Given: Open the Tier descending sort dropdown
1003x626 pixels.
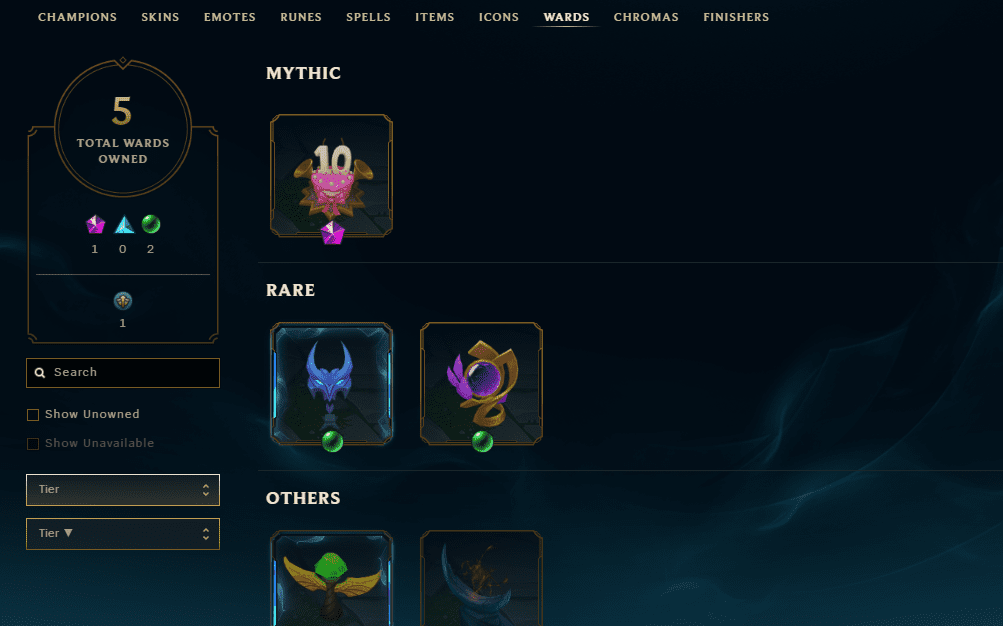Looking at the screenshot, I should [x=123, y=534].
